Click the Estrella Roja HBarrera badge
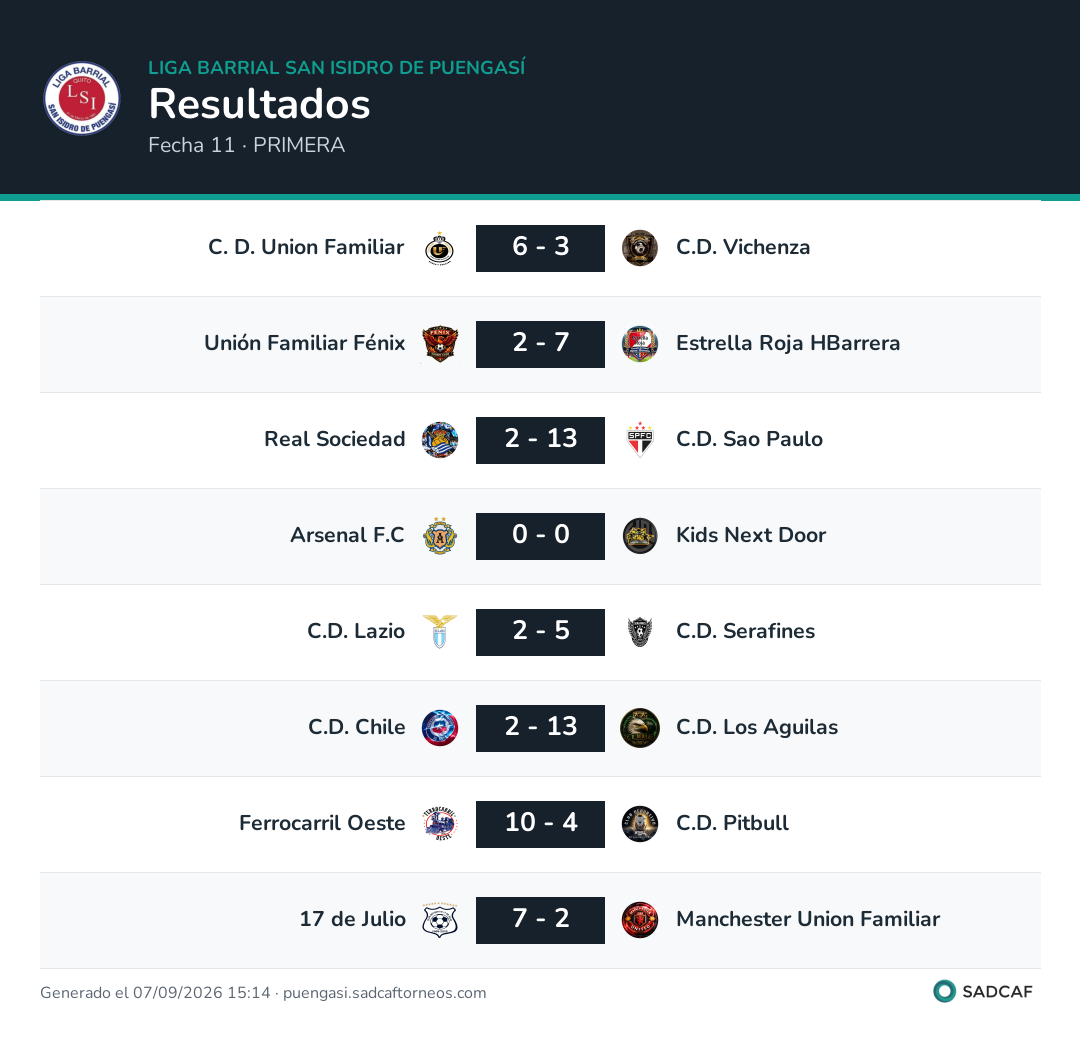Viewport: 1080px width, 1044px height. [640, 344]
